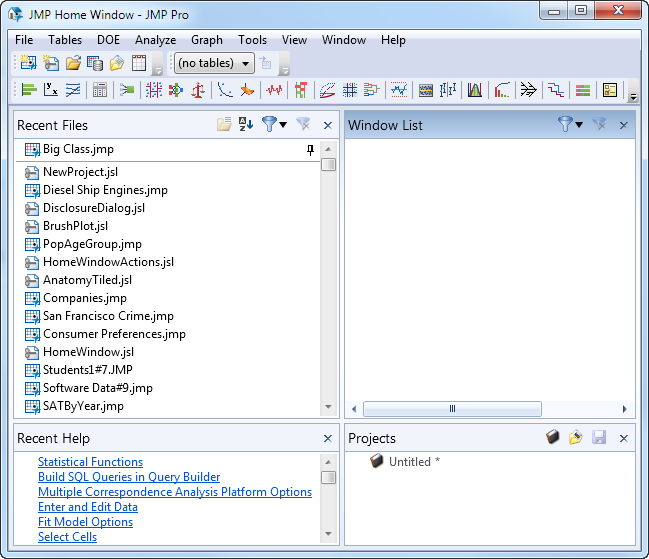Close the Recent Help panel

(328, 438)
